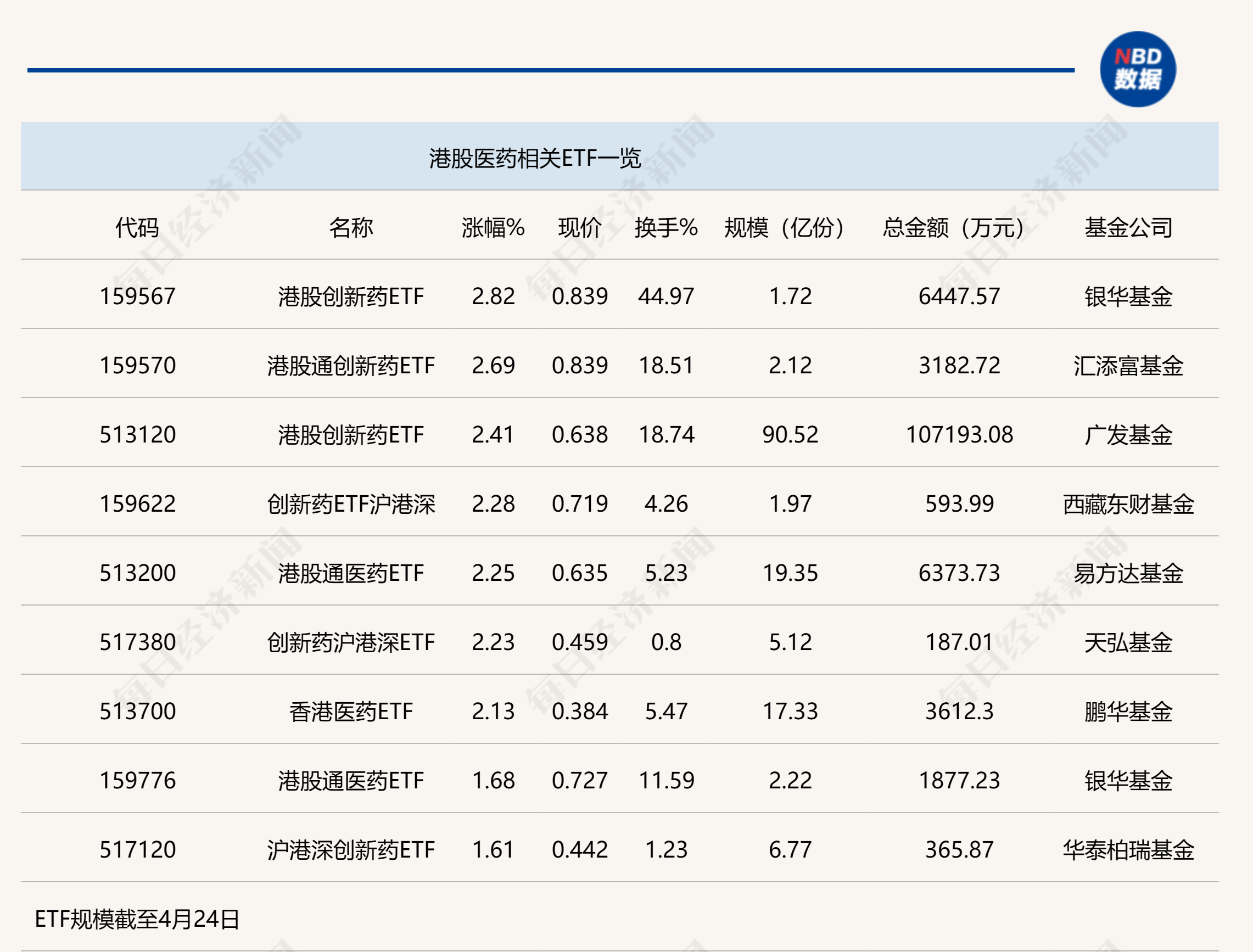Click fund company 汇添富基金
The image size is (1253, 952).
coord(1128,366)
